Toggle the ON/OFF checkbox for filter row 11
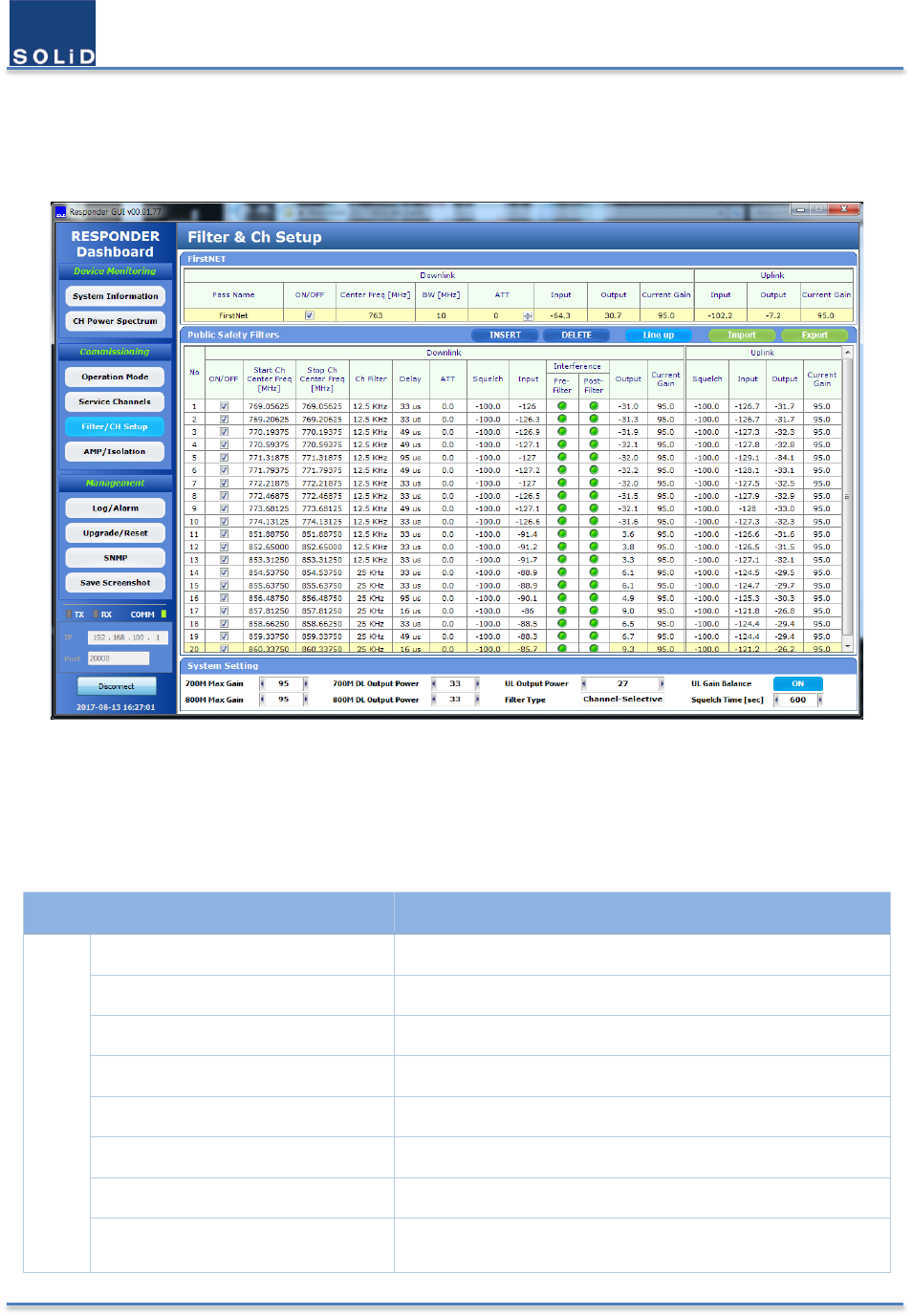Screen dimensions: 912x1316 tap(224, 534)
